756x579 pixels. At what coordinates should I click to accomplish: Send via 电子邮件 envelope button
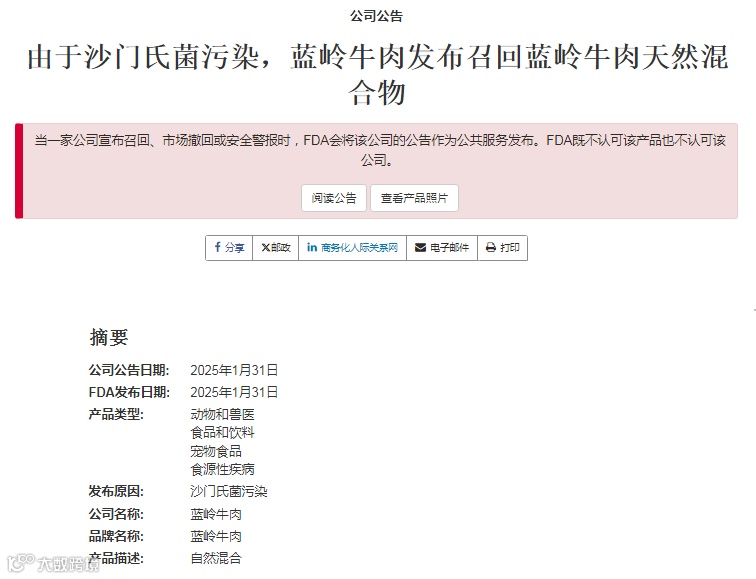click(442, 248)
